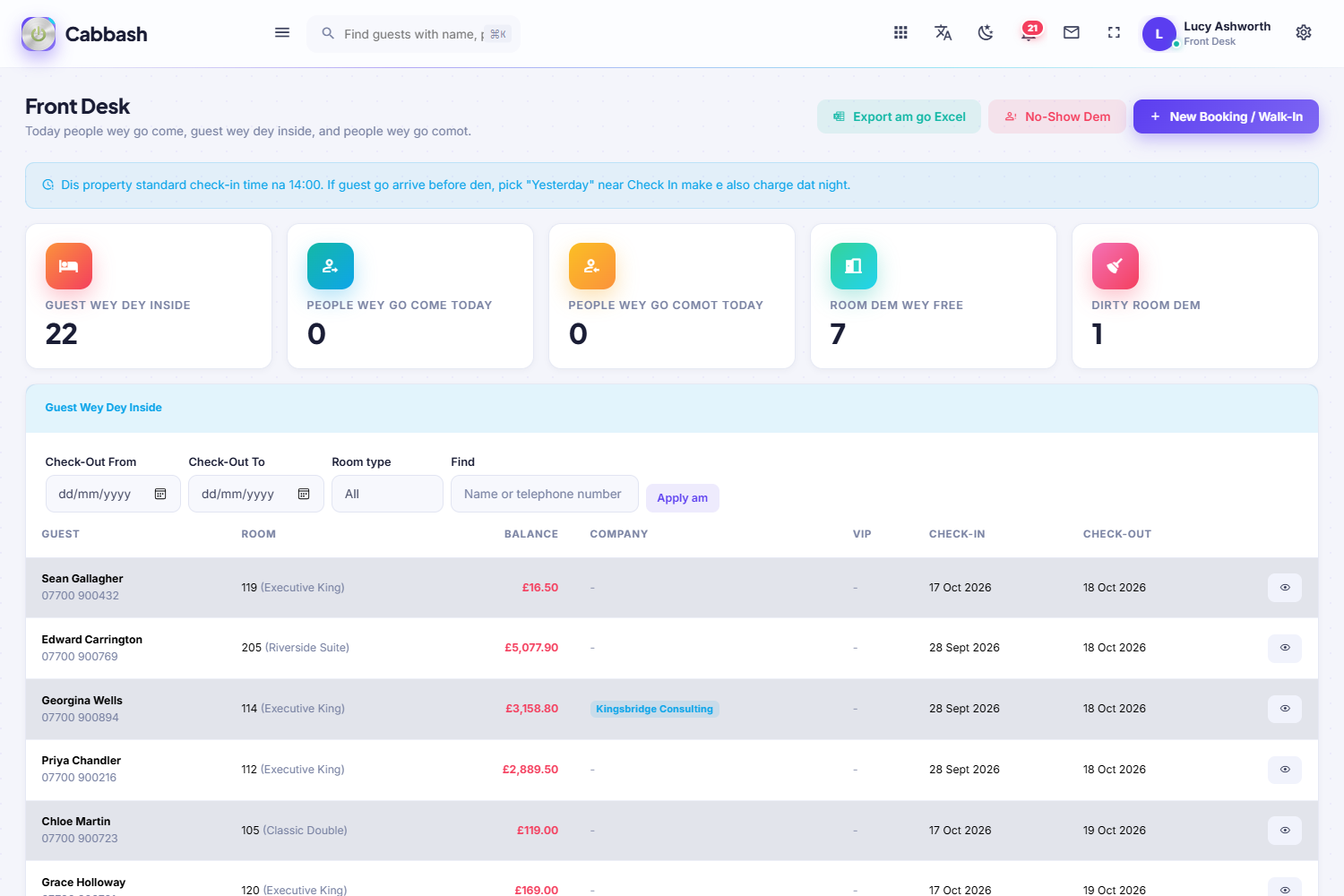The width and height of the screenshot is (1344, 896).
Task: Toggle the sidebar hamburger menu
Action: (x=282, y=33)
